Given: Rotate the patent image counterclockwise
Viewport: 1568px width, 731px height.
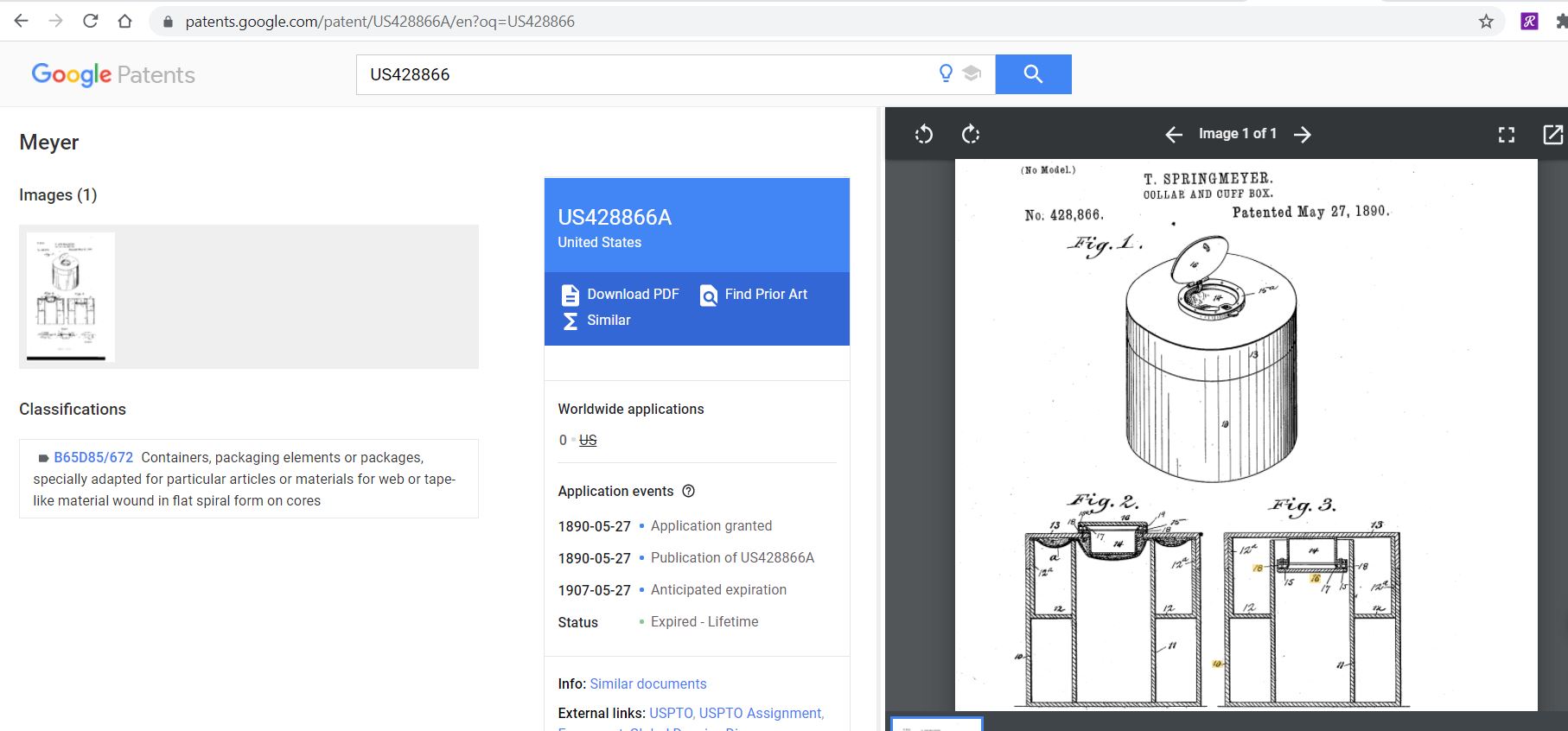Looking at the screenshot, I should pos(923,134).
